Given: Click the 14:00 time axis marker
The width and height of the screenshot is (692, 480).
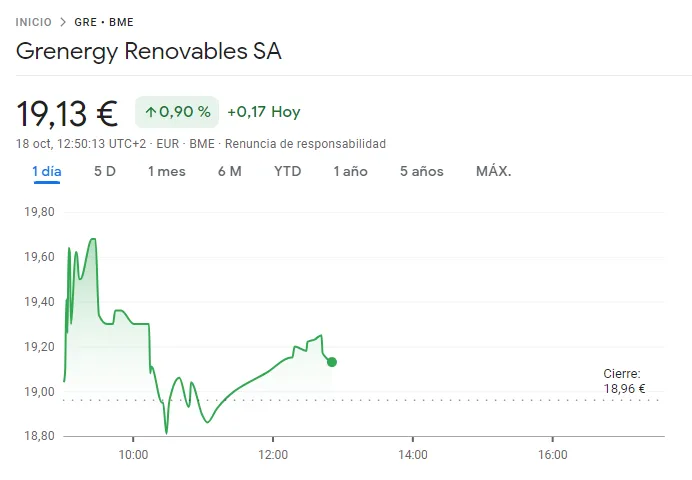Looking at the screenshot, I should [x=413, y=455].
